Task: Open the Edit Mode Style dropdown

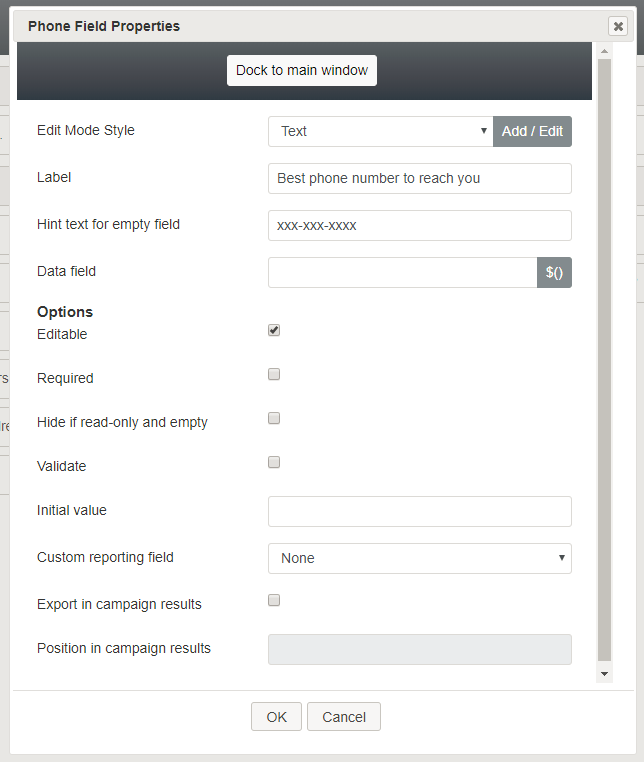Action: 381,131
